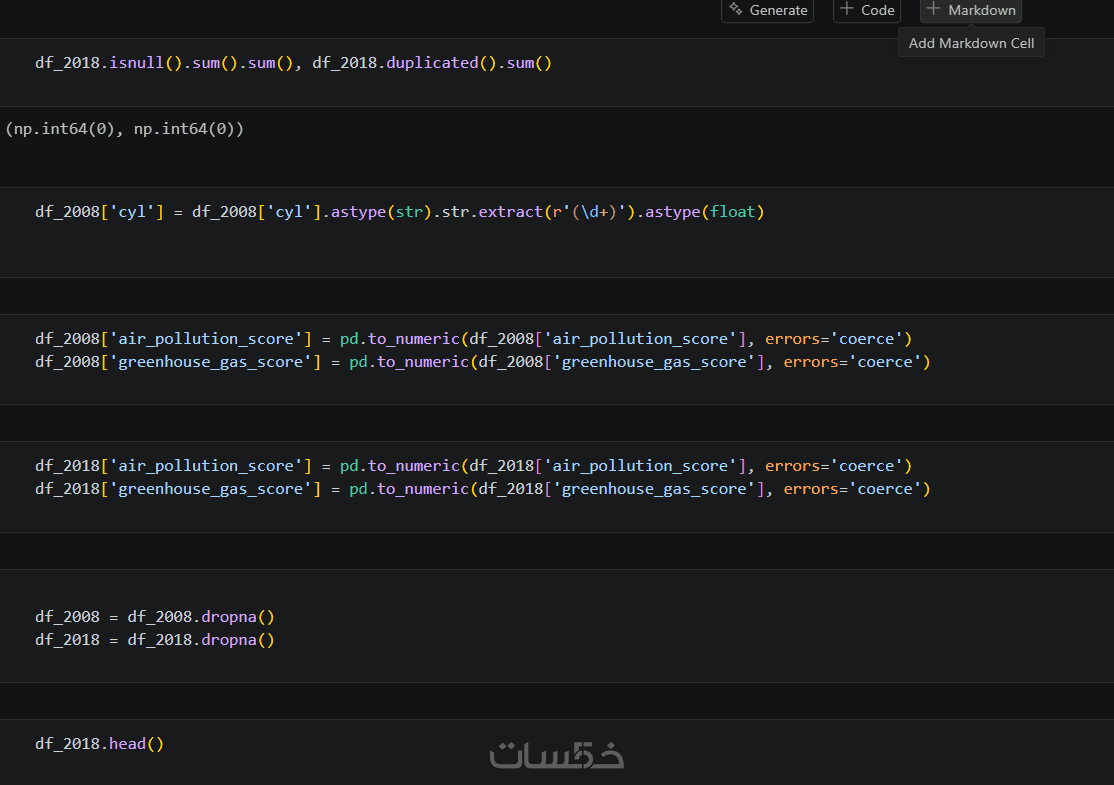Click the df_2008['cyl'] extract code line

[399, 212]
